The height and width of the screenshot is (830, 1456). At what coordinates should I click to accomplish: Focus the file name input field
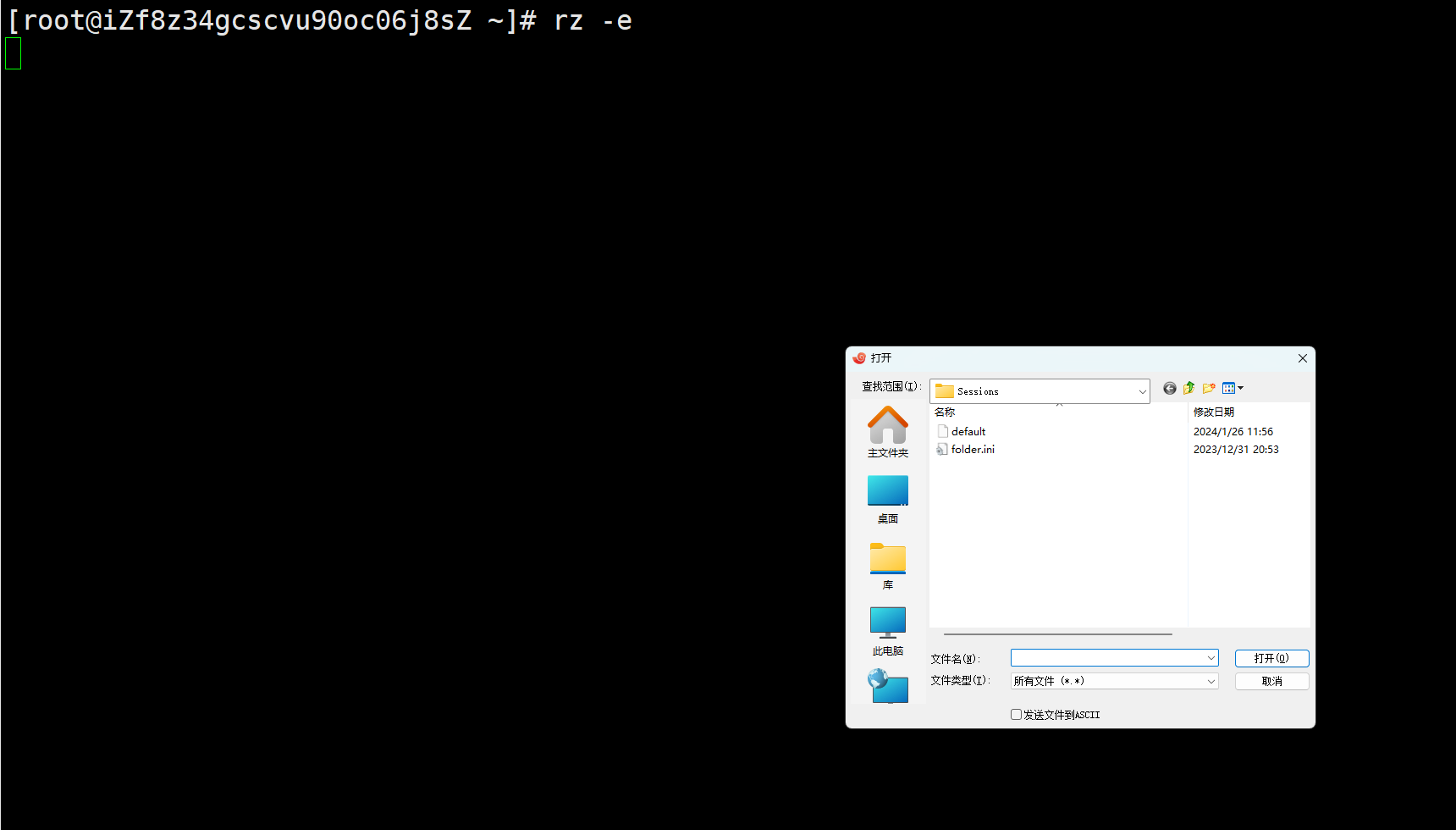pos(1107,658)
